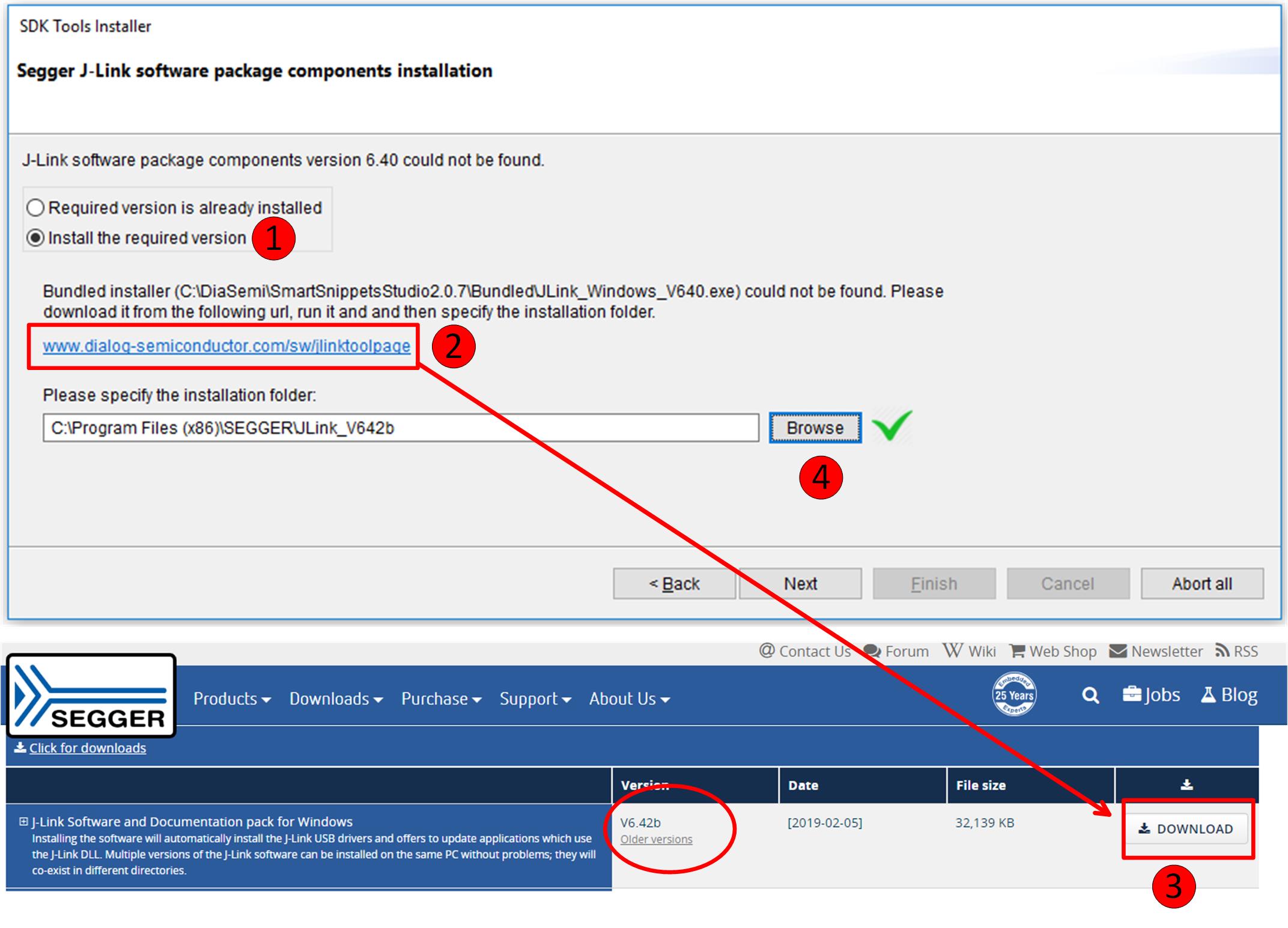The height and width of the screenshot is (928, 1288).
Task: Click the Blog flask icon
Action: coord(1208,694)
